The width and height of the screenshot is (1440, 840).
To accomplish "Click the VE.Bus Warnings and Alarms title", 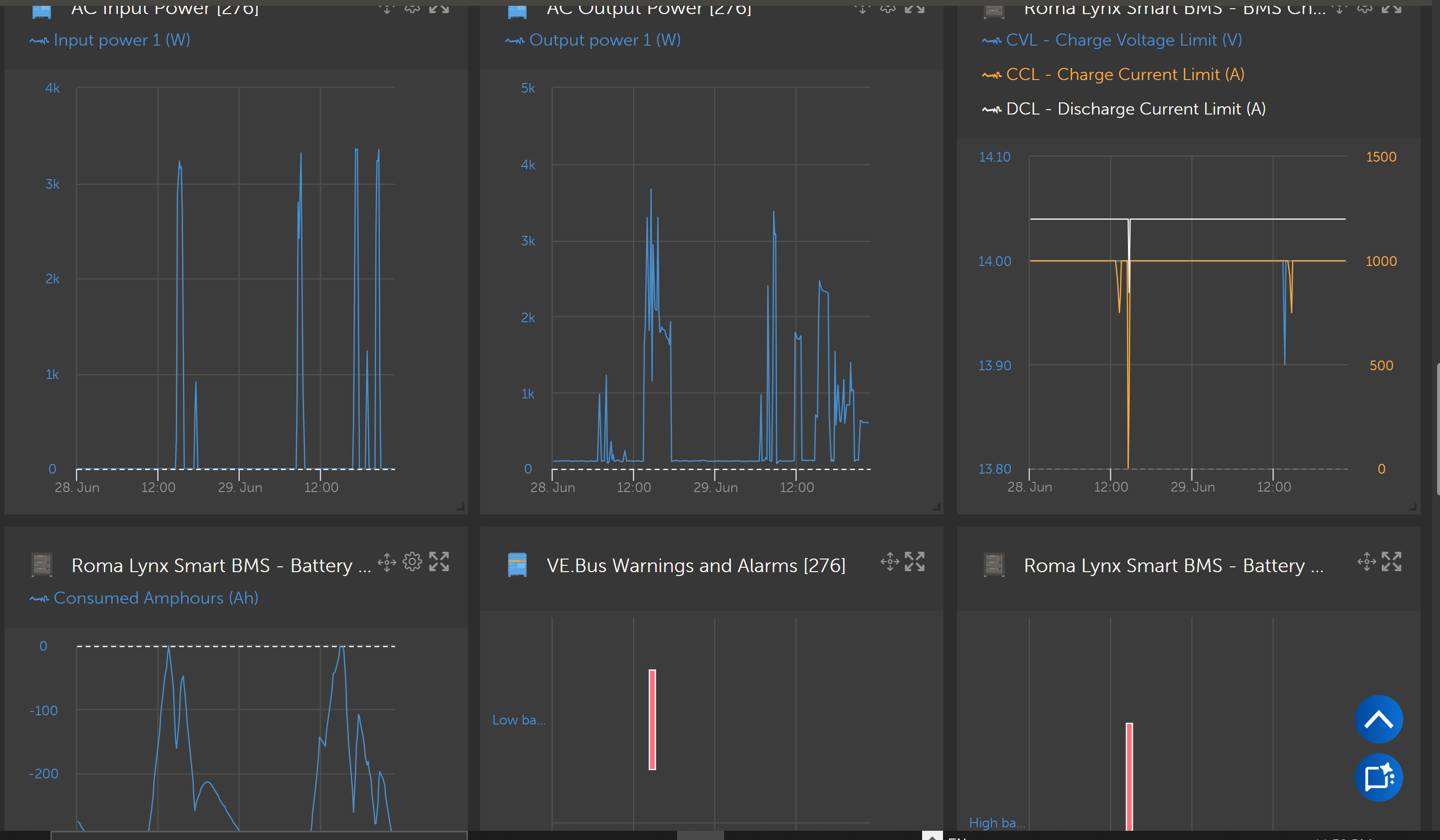I will click(695, 565).
